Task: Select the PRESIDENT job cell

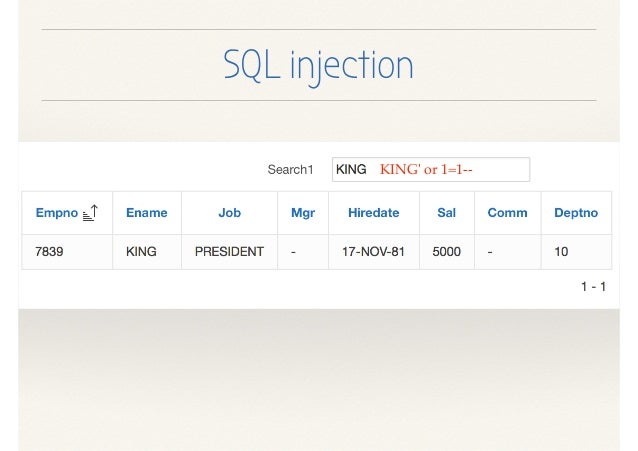Action: point(229,252)
